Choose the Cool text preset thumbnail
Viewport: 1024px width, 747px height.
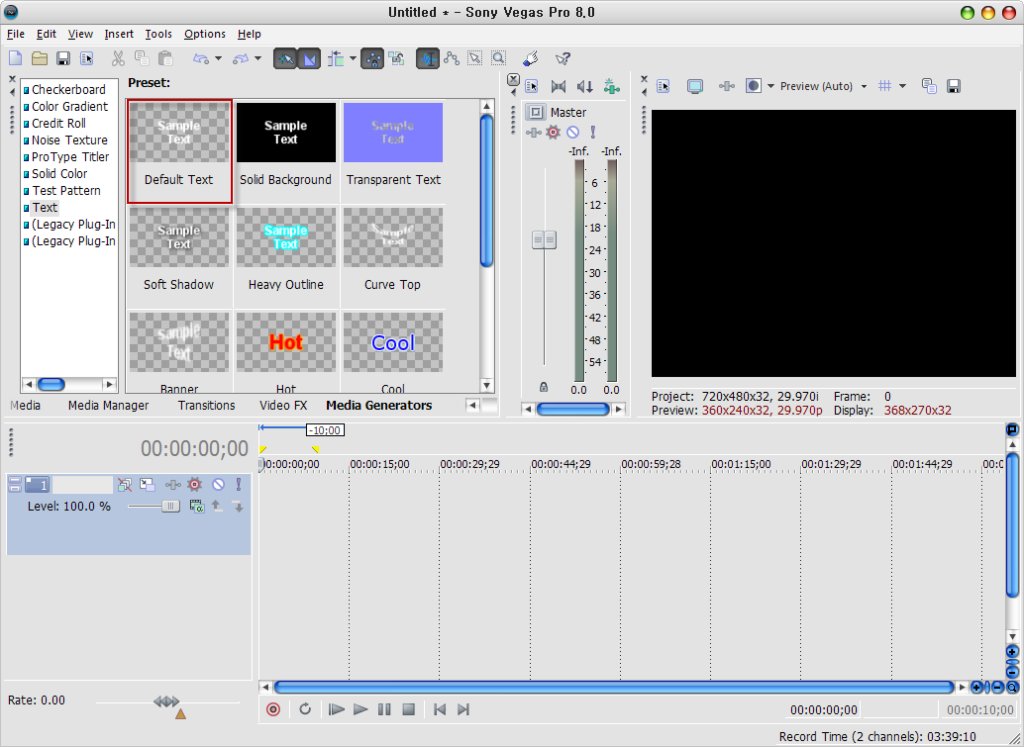393,343
